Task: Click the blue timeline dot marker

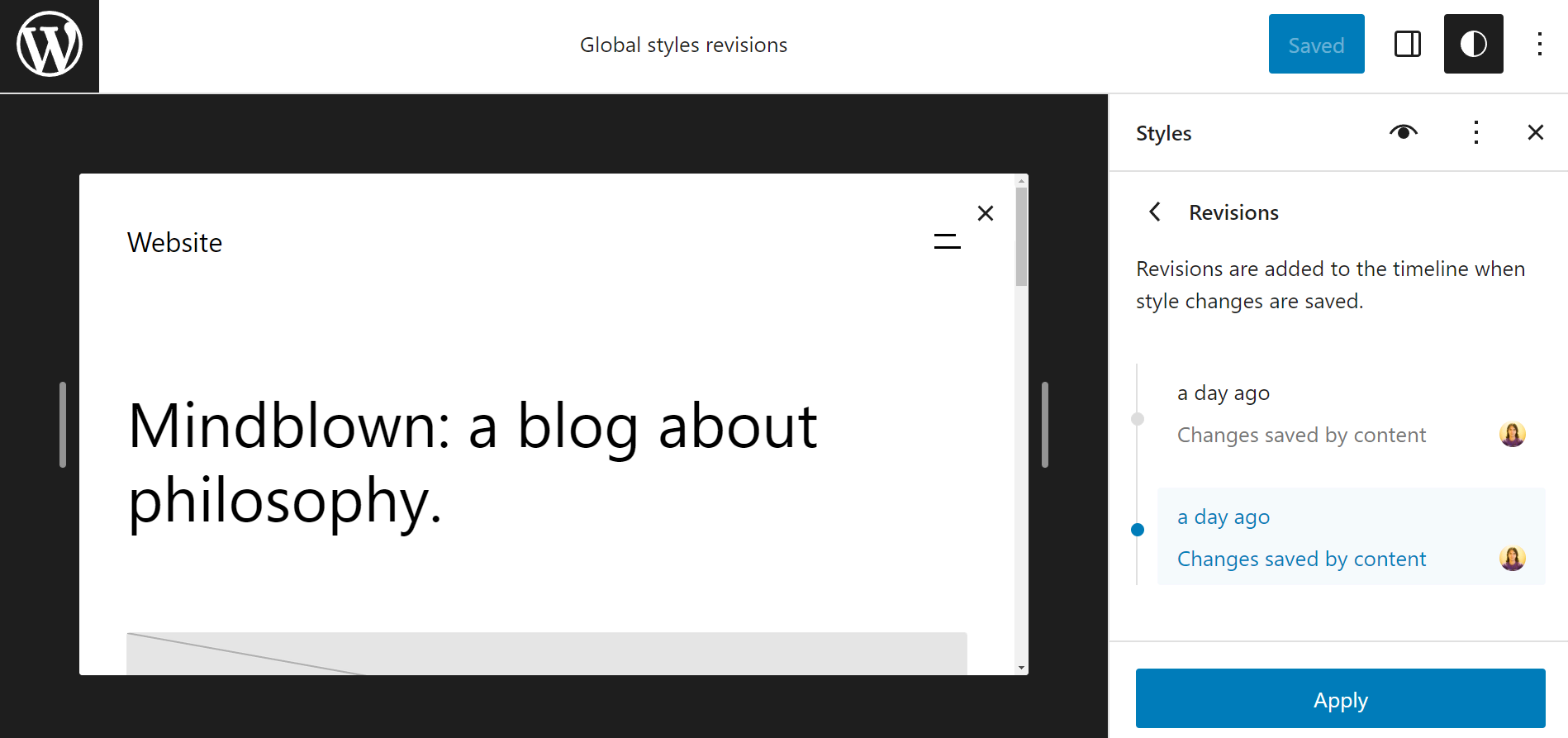Action: tap(1138, 530)
